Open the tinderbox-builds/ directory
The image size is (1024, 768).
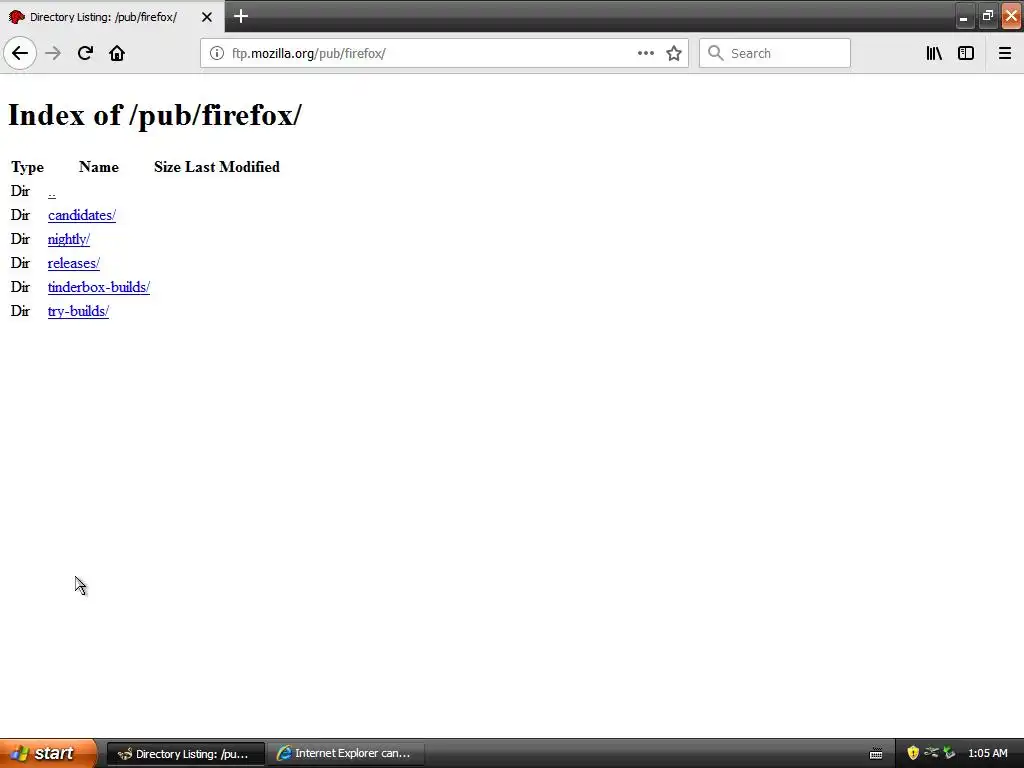click(99, 287)
